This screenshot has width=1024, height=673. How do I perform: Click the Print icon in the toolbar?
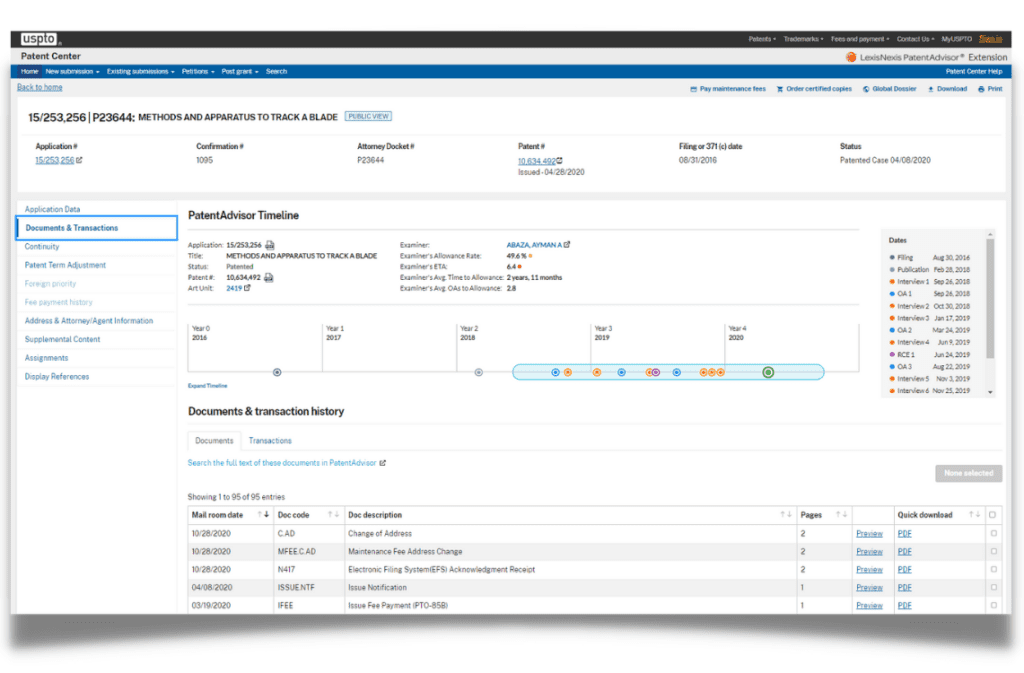tap(981, 89)
